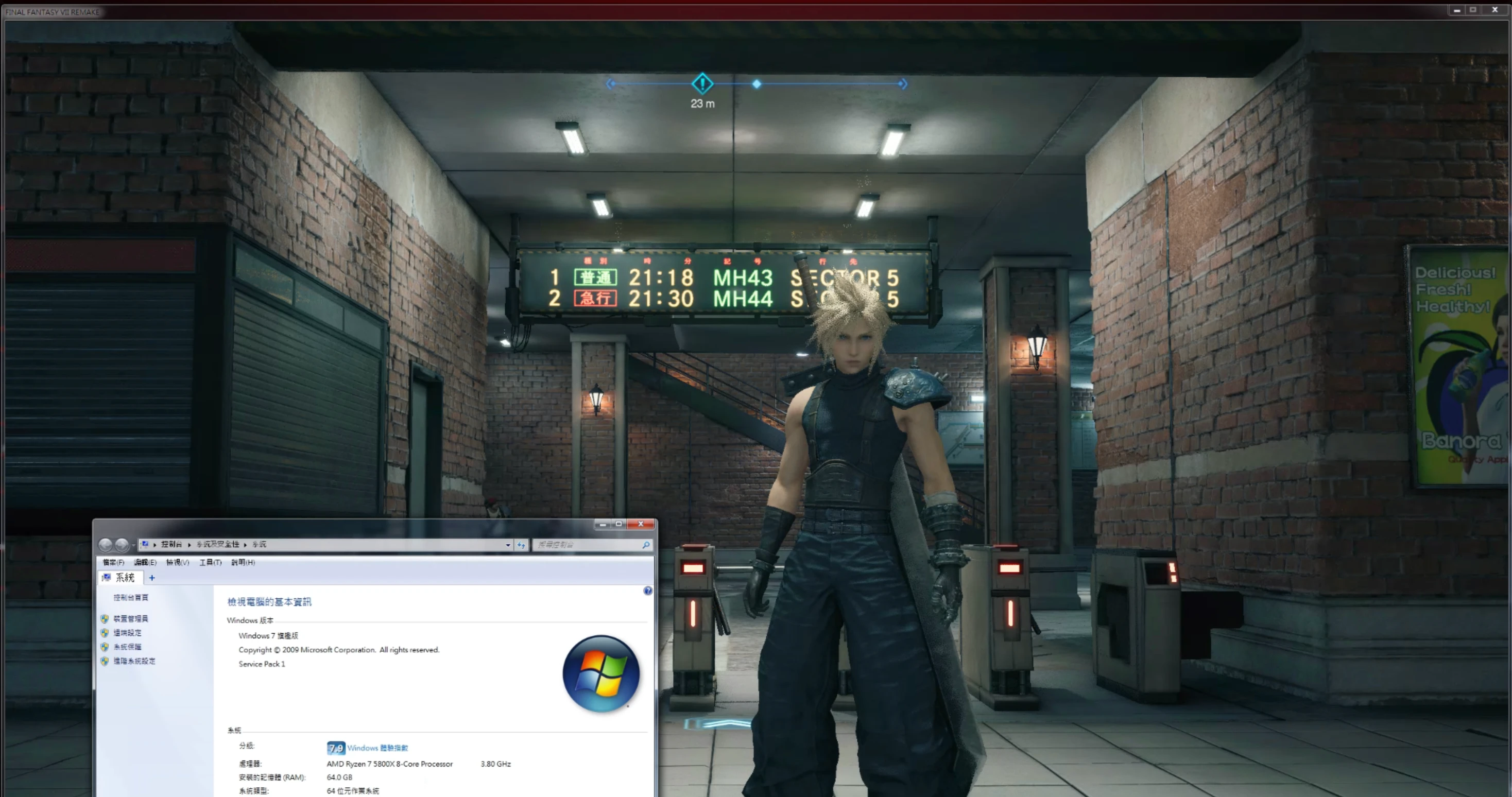Click the system icon on the 系統 tab
The height and width of the screenshot is (797, 1512).
pyautogui.click(x=108, y=578)
